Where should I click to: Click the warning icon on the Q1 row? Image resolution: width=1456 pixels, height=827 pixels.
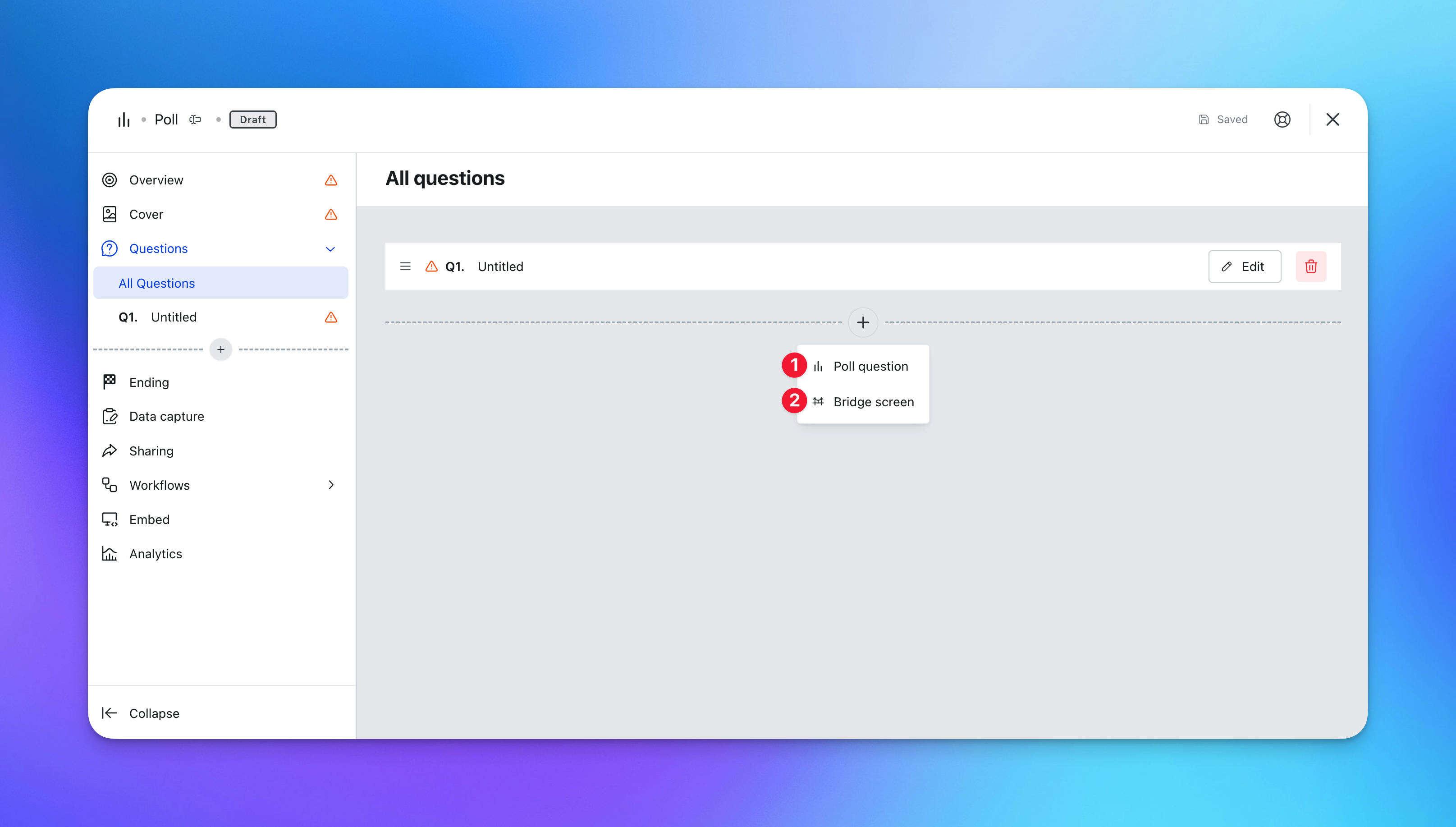[x=431, y=266]
